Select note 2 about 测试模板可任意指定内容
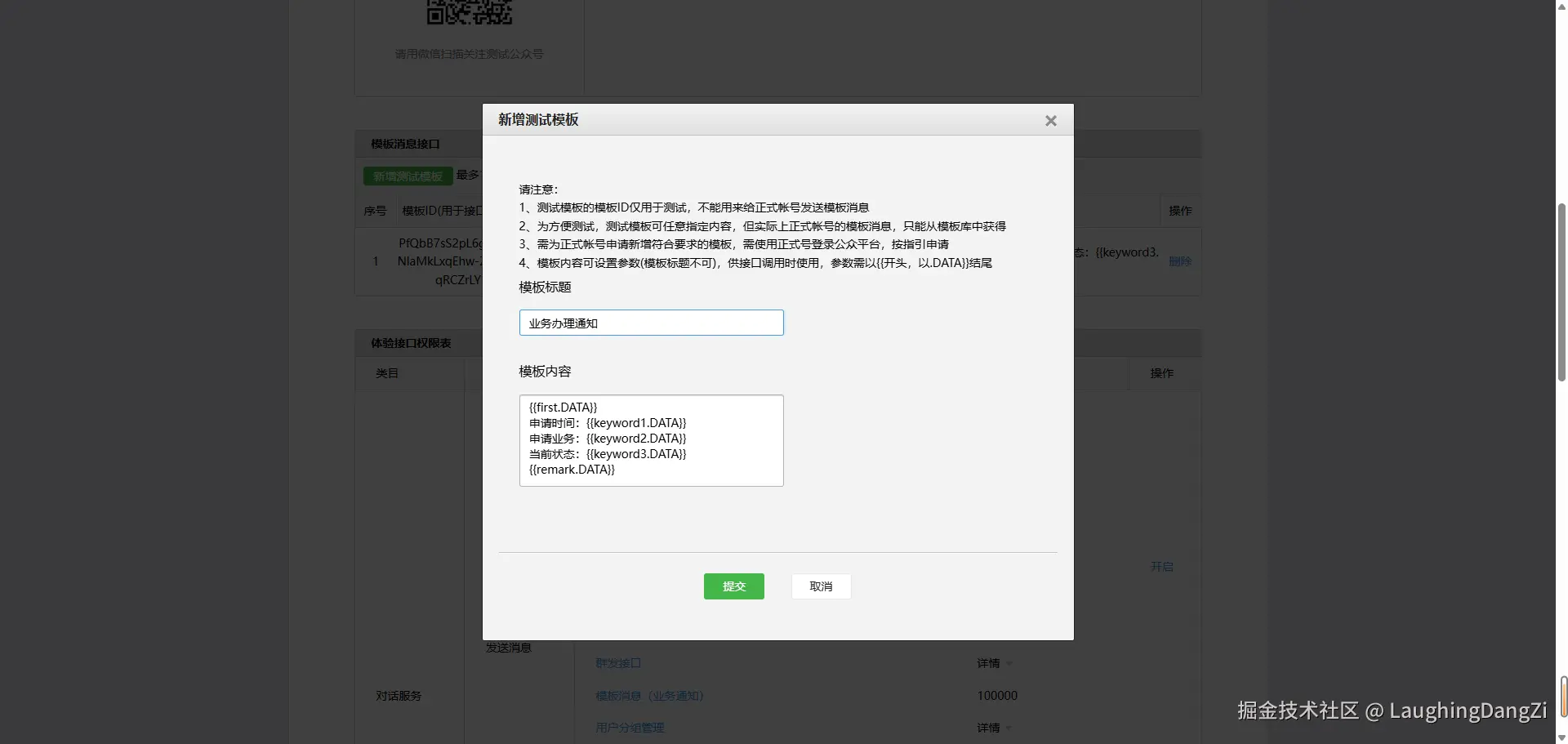Screen dimensions: 1568x744 (x=763, y=226)
